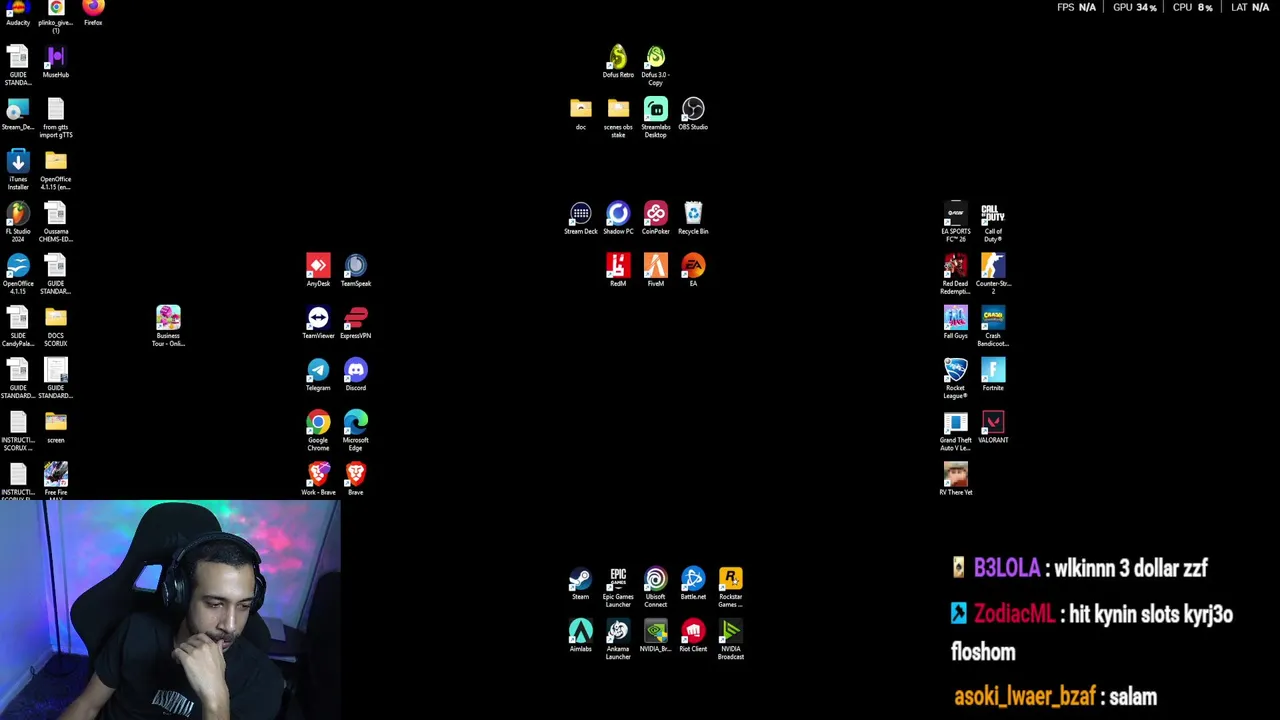Open the Aimlabs shortcut
This screenshot has height=720, width=1280.
click(x=581, y=635)
